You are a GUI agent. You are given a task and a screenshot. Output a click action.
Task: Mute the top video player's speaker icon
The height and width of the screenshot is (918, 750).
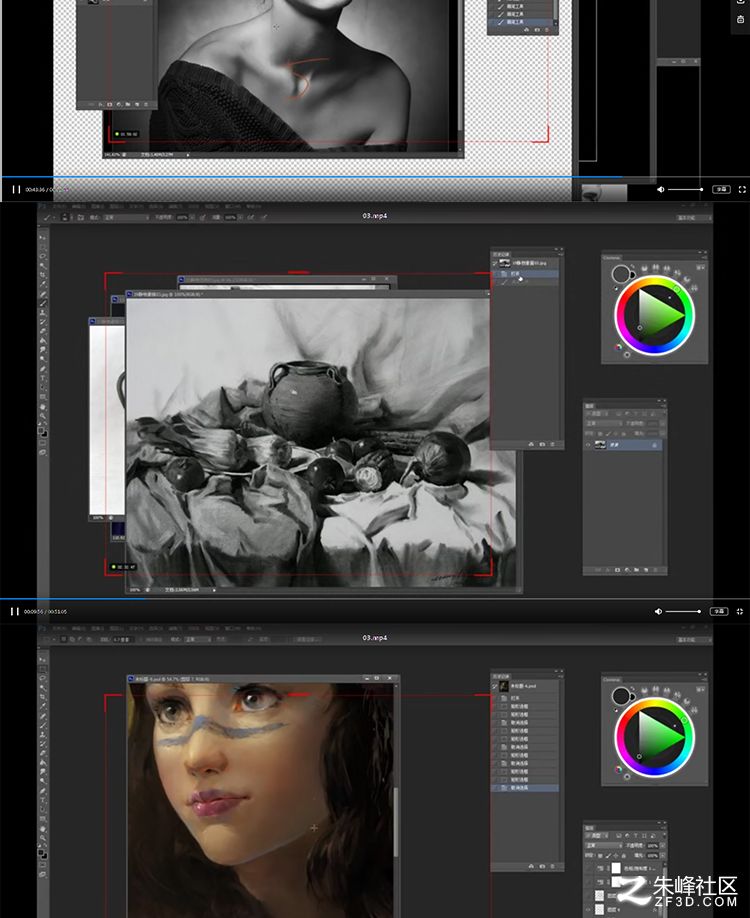tap(660, 189)
